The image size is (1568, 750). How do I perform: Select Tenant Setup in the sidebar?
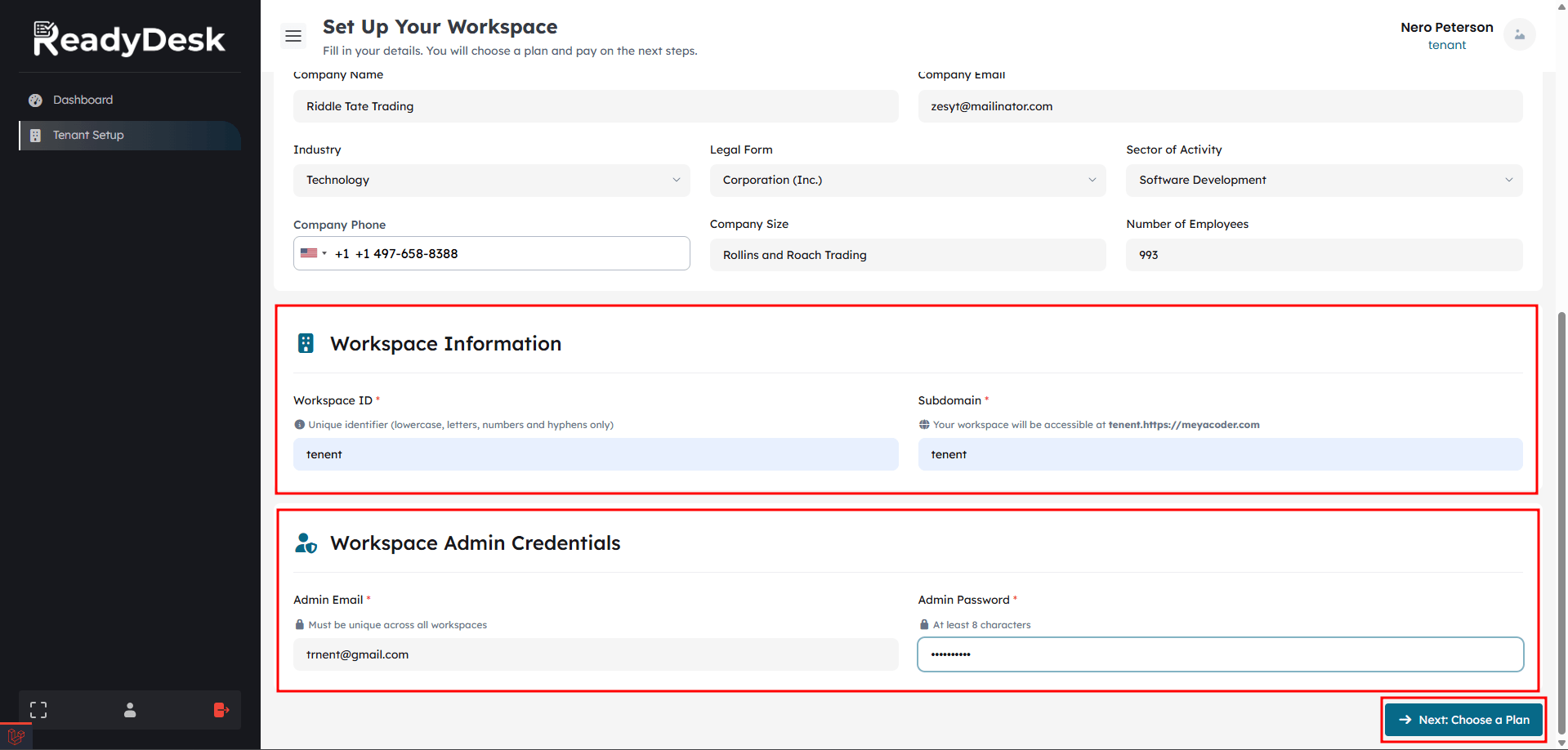[88, 136]
